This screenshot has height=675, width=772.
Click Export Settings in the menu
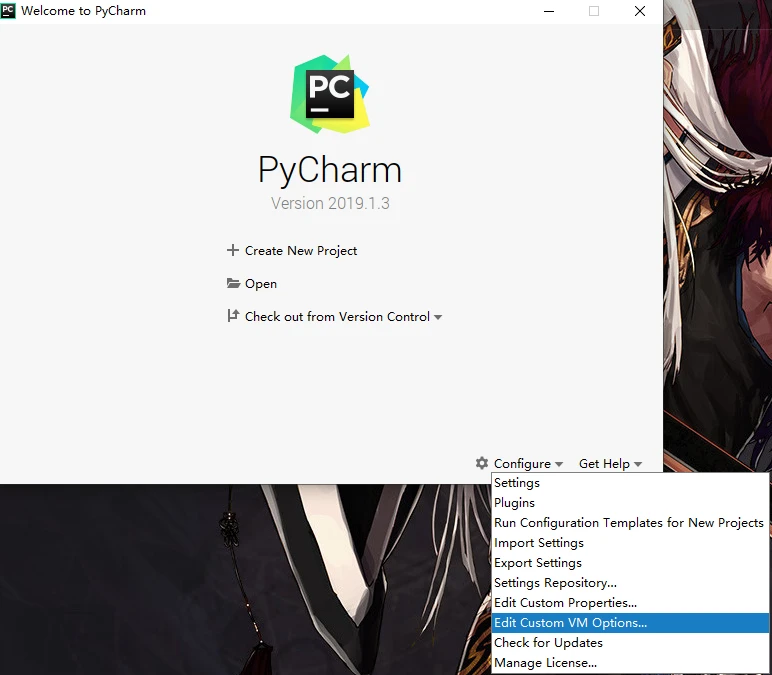(538, 563)
